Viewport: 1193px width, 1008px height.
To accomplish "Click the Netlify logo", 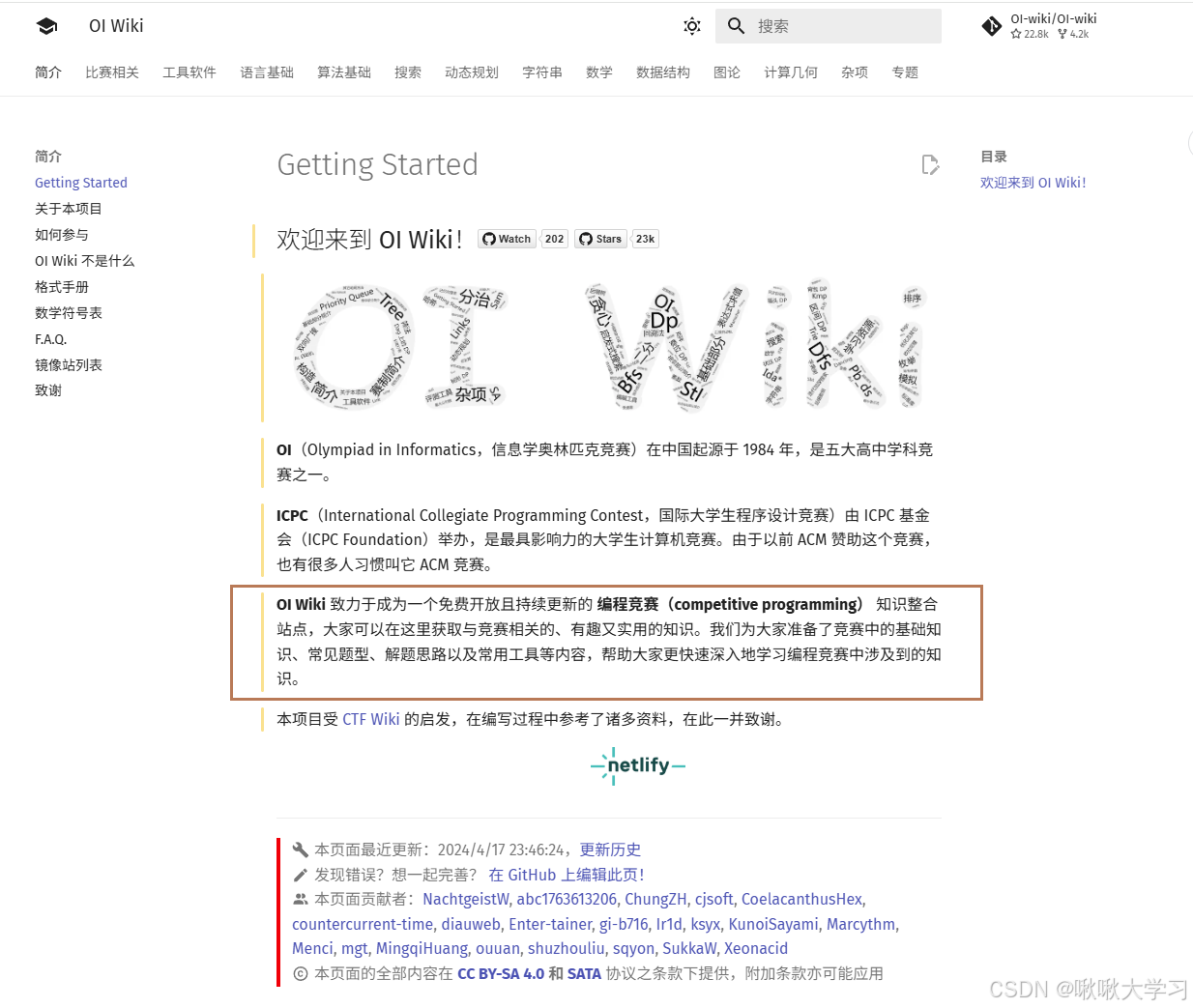I will pyautogui.click(x=638, y=765).
